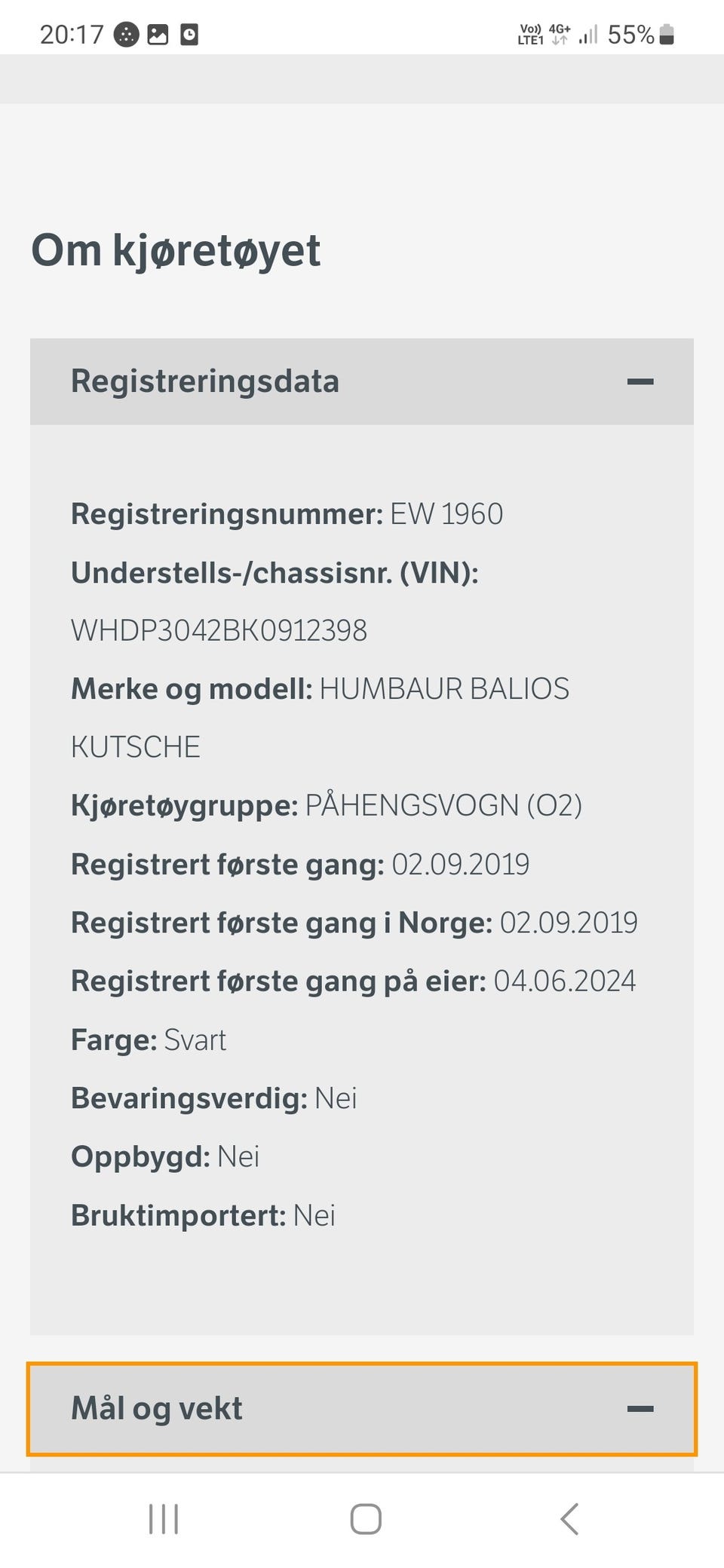Image resolution: width=724 pixels, height=1568 pixels.
Task: Tap the VoLTE call indicator
Action: 530,33
